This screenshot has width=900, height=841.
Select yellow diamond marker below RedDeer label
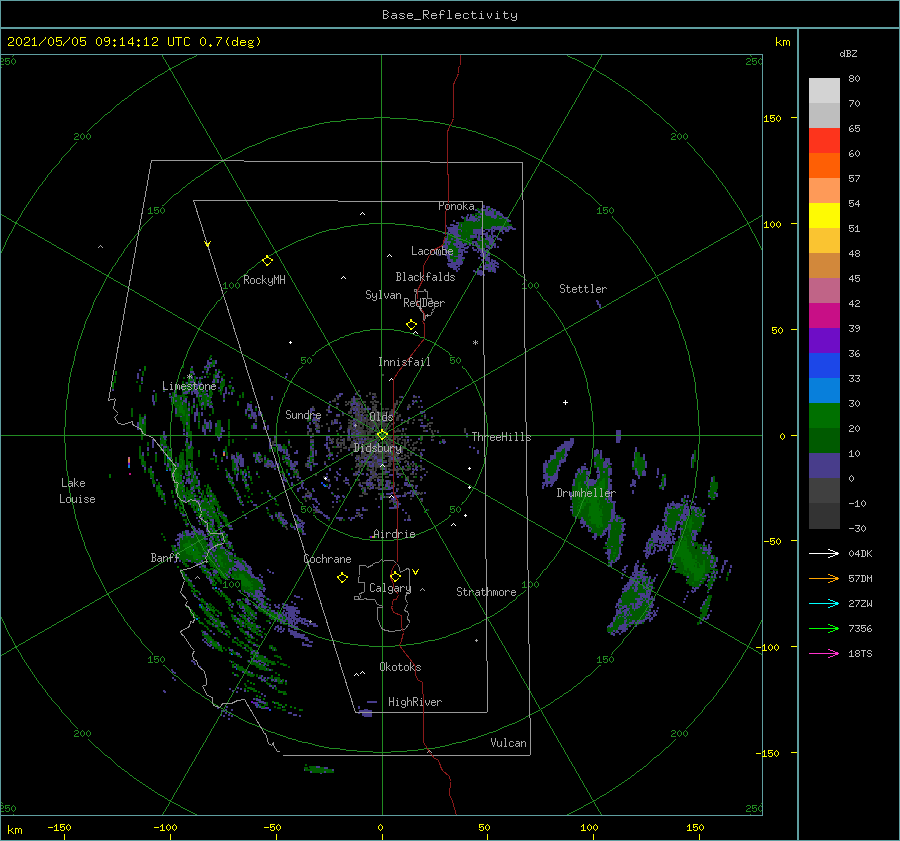(x=411, y=325)
